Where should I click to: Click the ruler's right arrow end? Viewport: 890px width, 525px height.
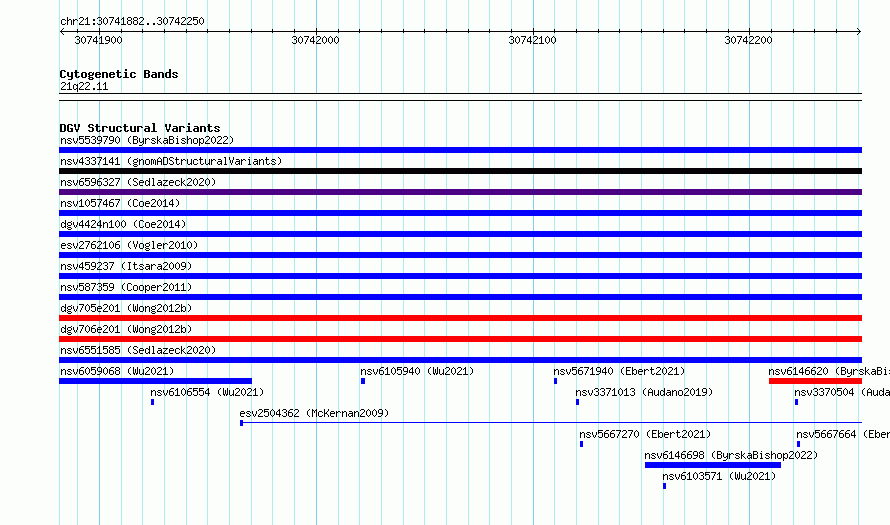click(x=859, y=32)
